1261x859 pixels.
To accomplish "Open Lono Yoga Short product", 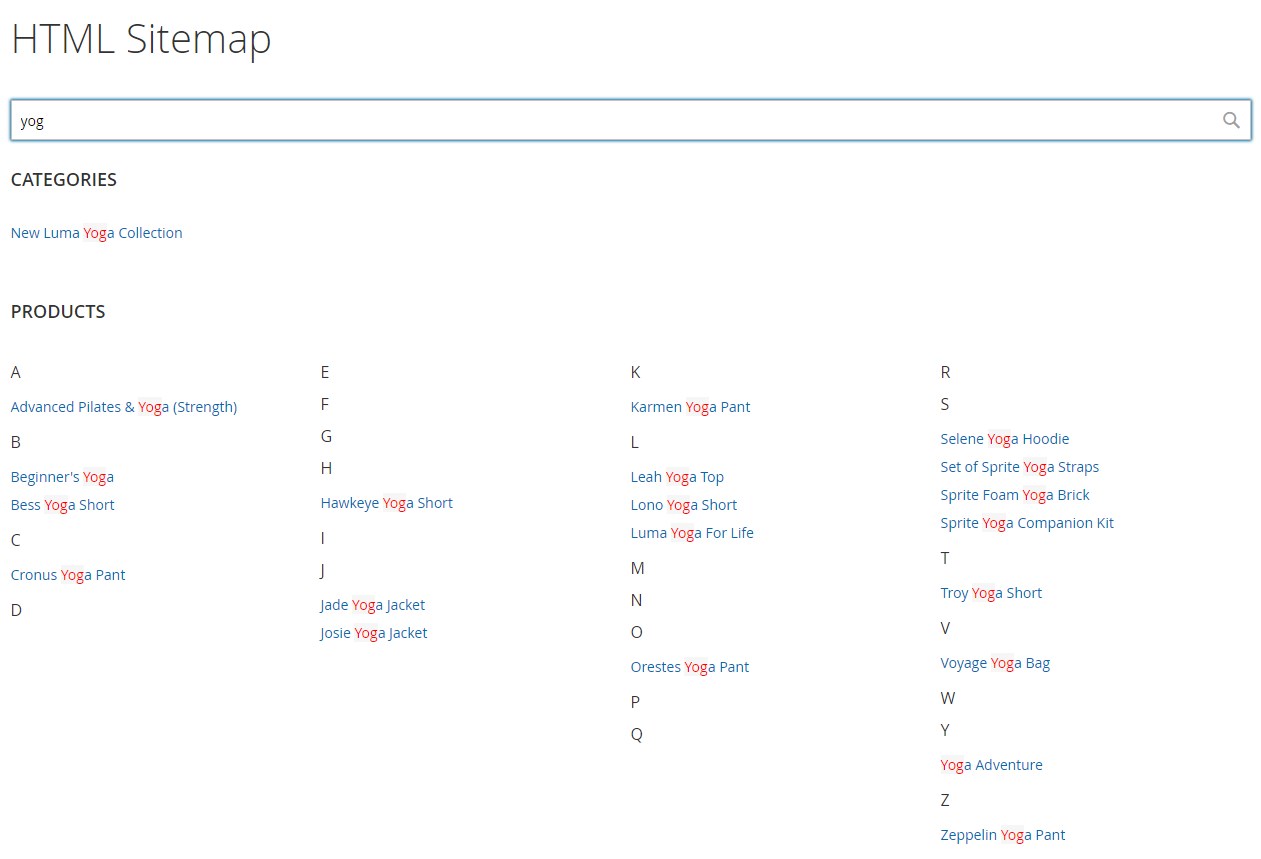I will tap(684, 505).
